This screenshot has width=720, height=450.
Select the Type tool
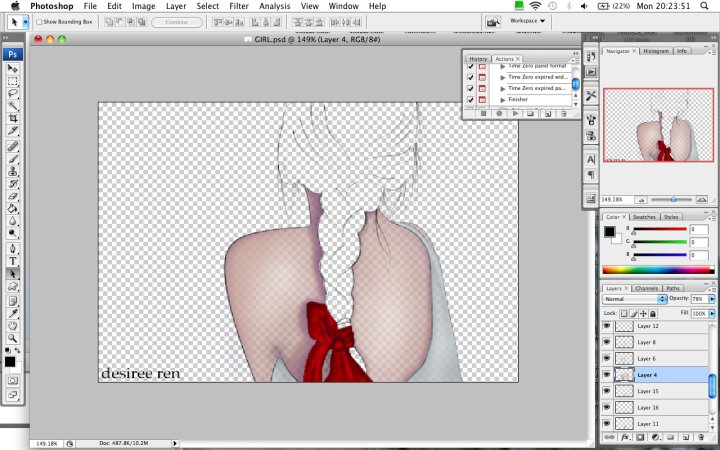12,261
